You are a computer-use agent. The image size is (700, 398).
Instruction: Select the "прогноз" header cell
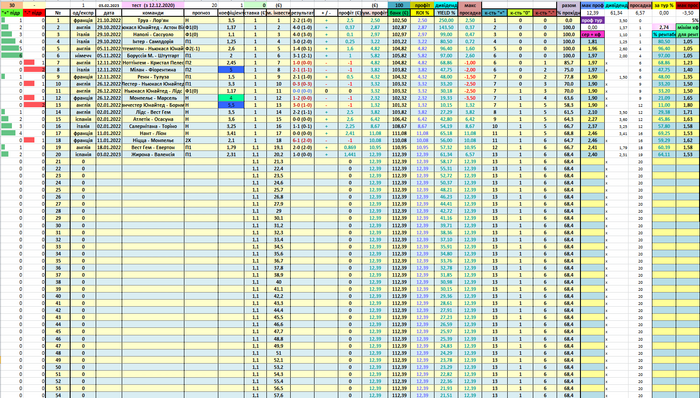[x=201, y=13]
